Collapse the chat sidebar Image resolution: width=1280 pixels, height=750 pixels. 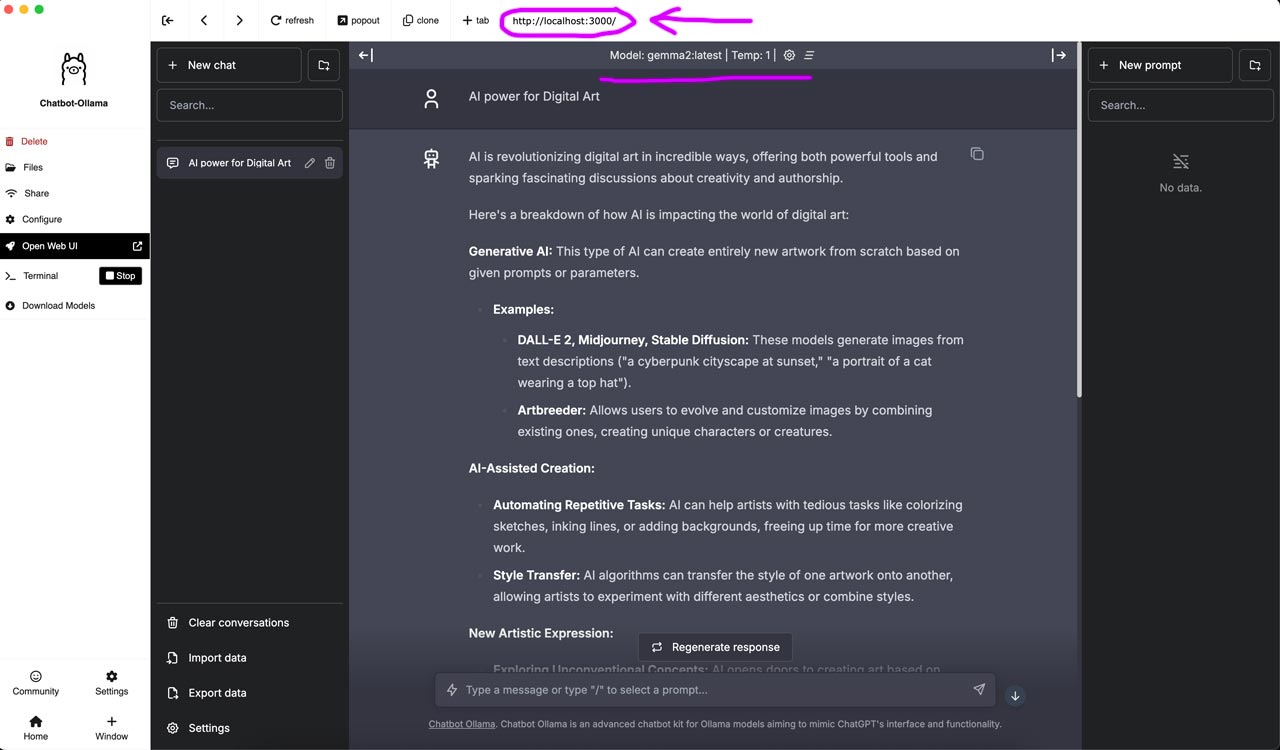point(366,55)
